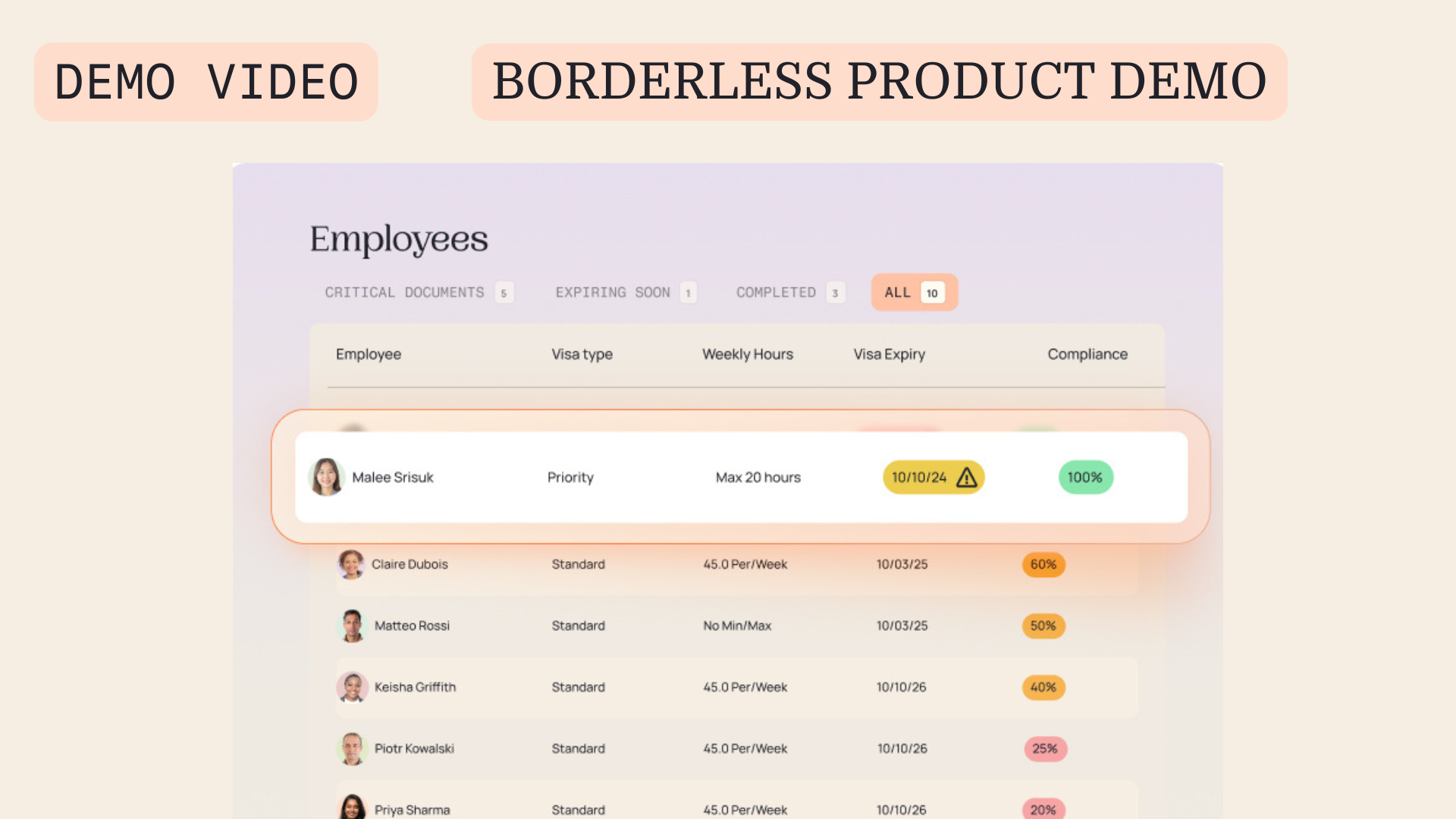Click the 25% compliance badge

point(1045,748)
